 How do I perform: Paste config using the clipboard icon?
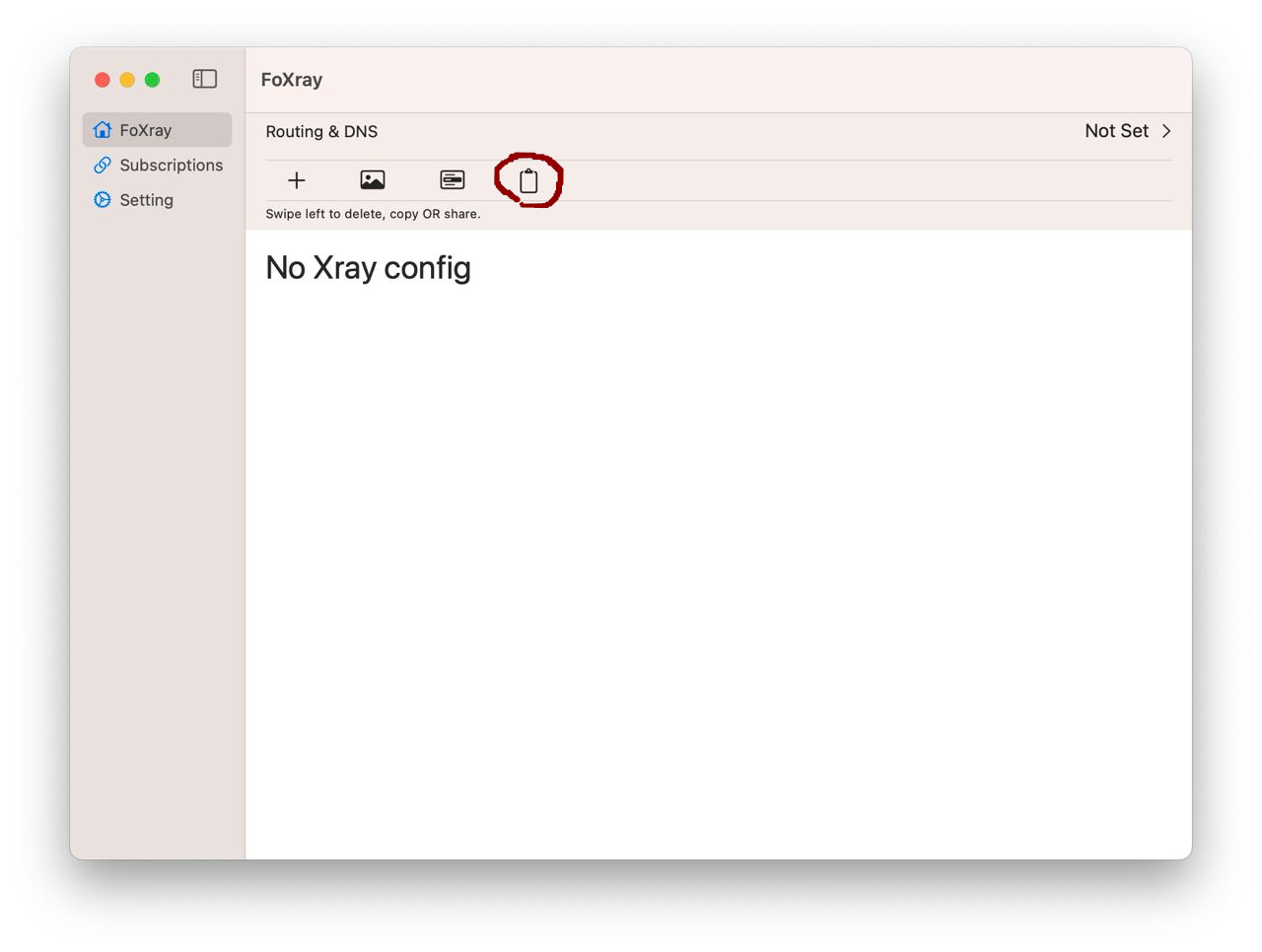coord(528,180)
